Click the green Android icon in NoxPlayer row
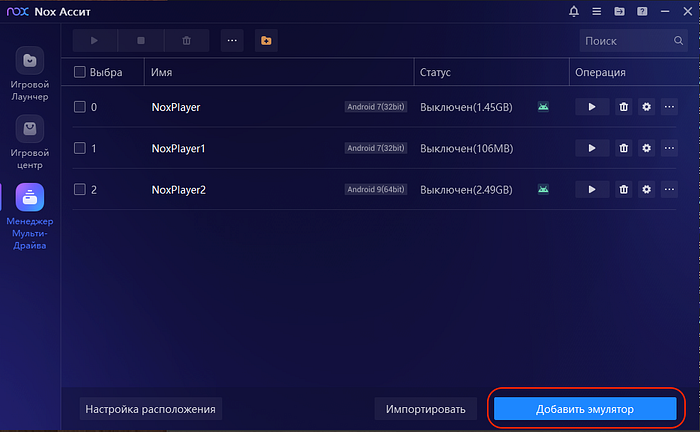This screenshot has width=700, height=432. pyautogui.click(x=543, y=107)
